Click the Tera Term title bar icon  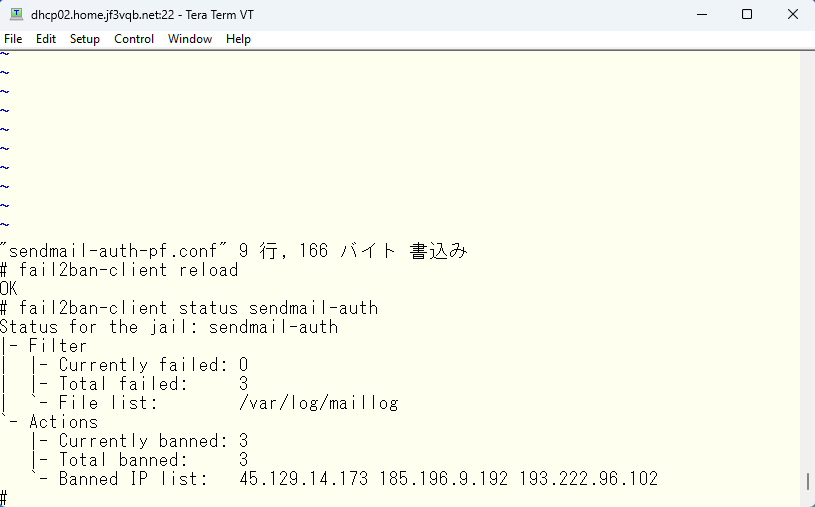pos(17,15)
